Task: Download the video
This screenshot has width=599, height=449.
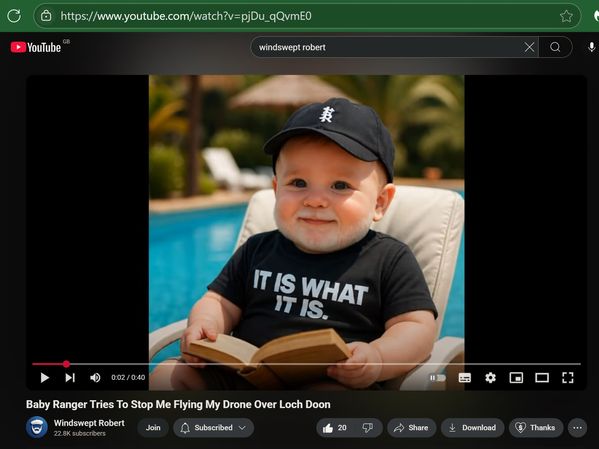Action: (473, 428)
